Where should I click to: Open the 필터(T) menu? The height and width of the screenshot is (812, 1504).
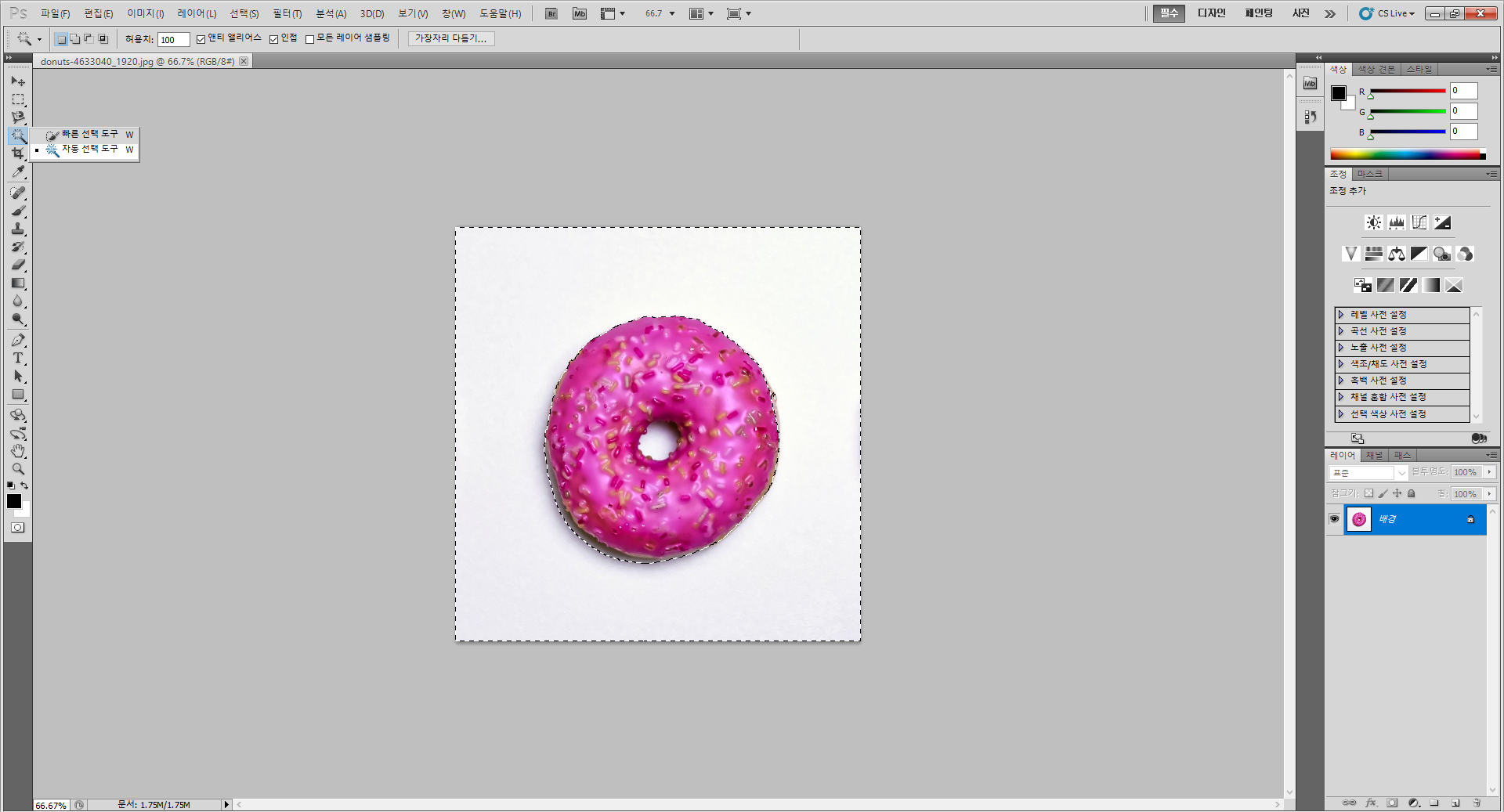287,14
